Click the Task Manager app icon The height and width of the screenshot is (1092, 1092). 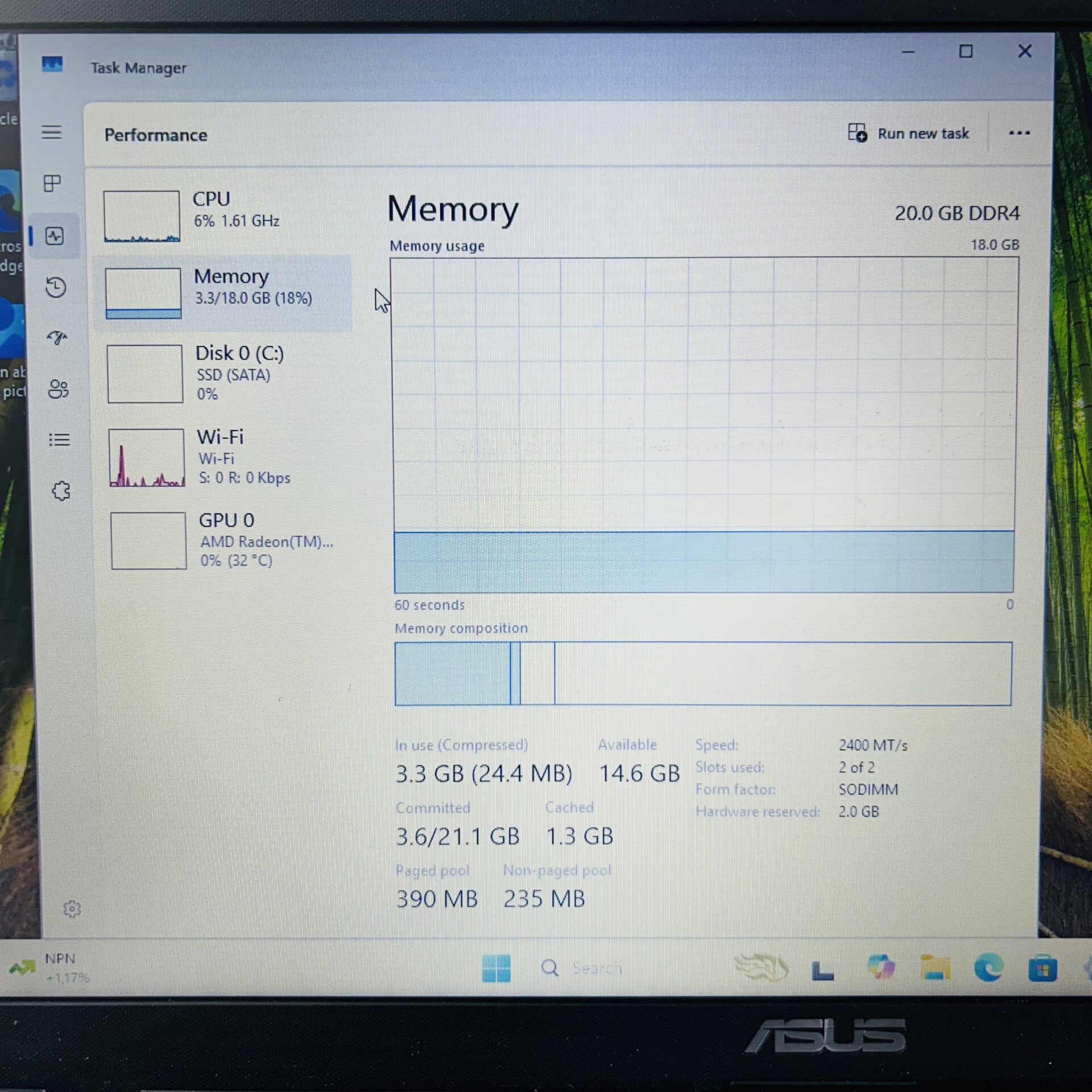point(52,65)
